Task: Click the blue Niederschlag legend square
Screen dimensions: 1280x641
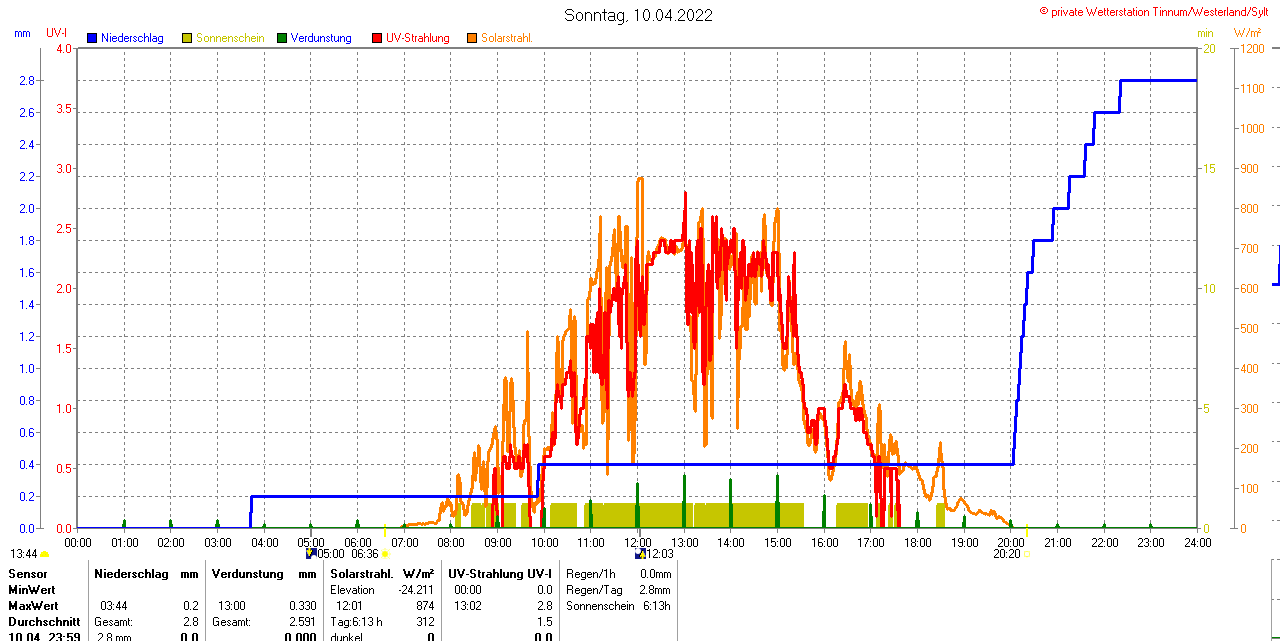Action: click(x=92, y=38)
